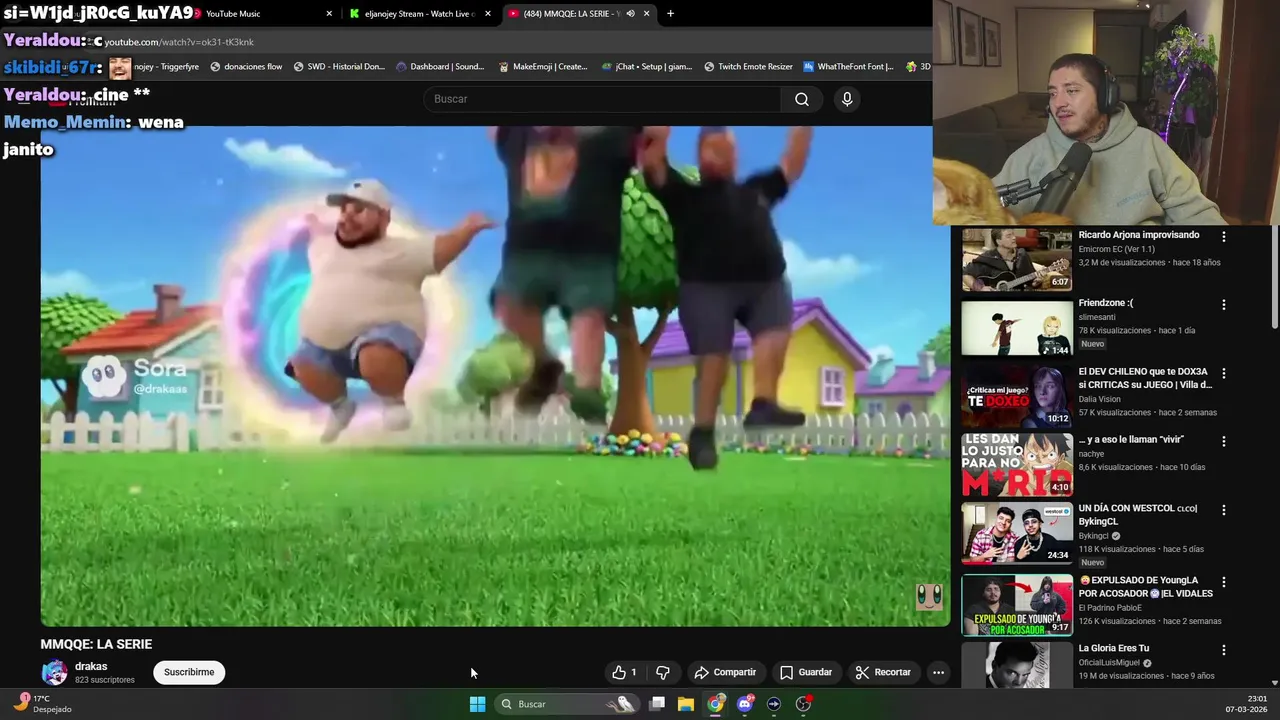Click the Compartir share button

pyautogui.click(x=725, y=672)
